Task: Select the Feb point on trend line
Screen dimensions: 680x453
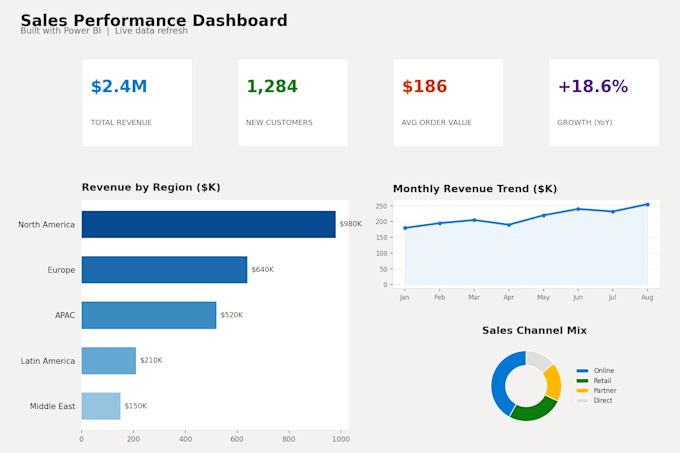Action: 440,223
